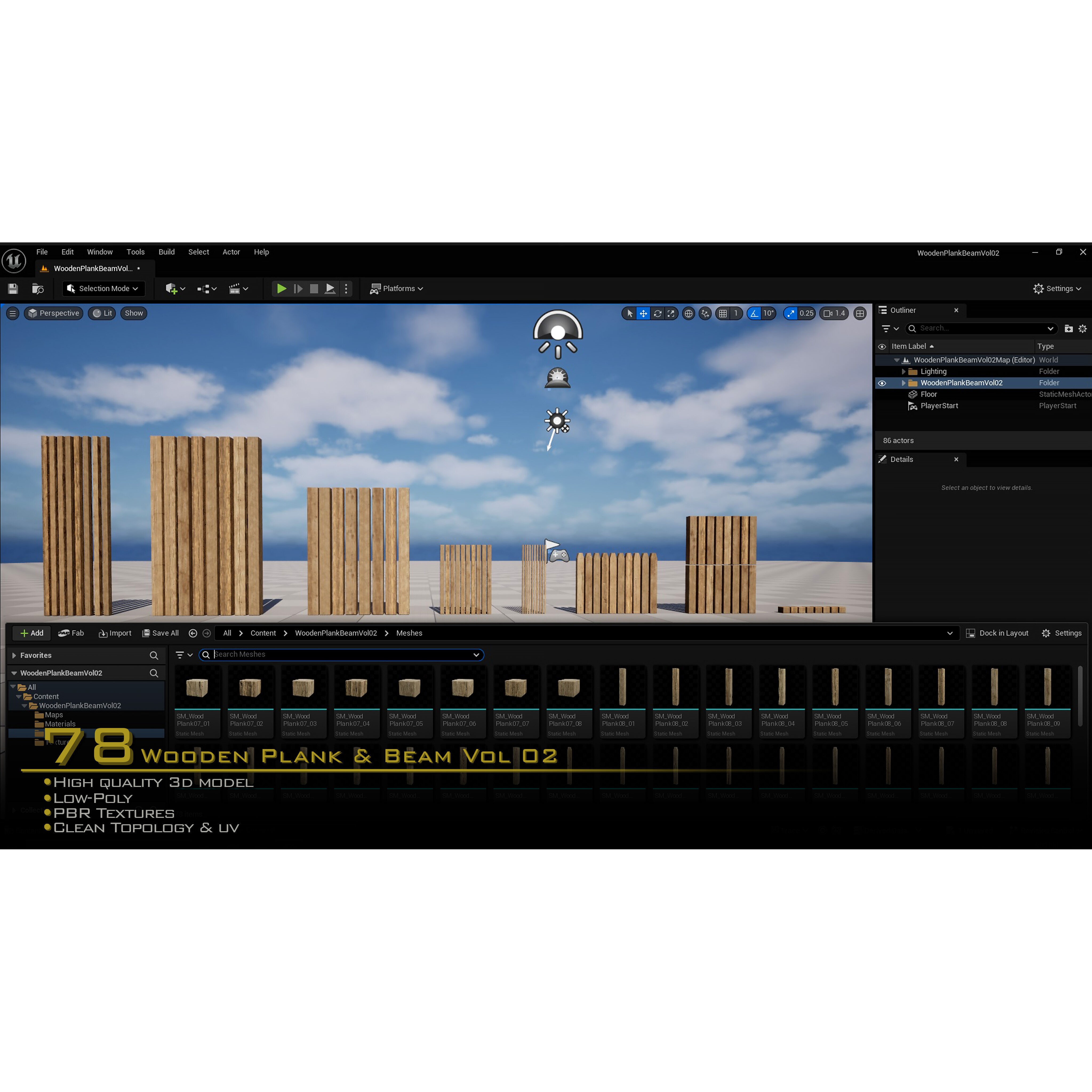Toggle scale snapping icon

790,313
